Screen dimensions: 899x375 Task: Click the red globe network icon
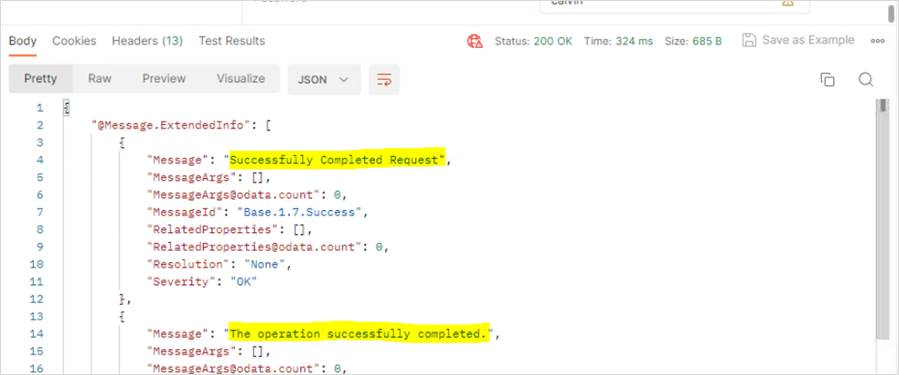coord(475,41)
